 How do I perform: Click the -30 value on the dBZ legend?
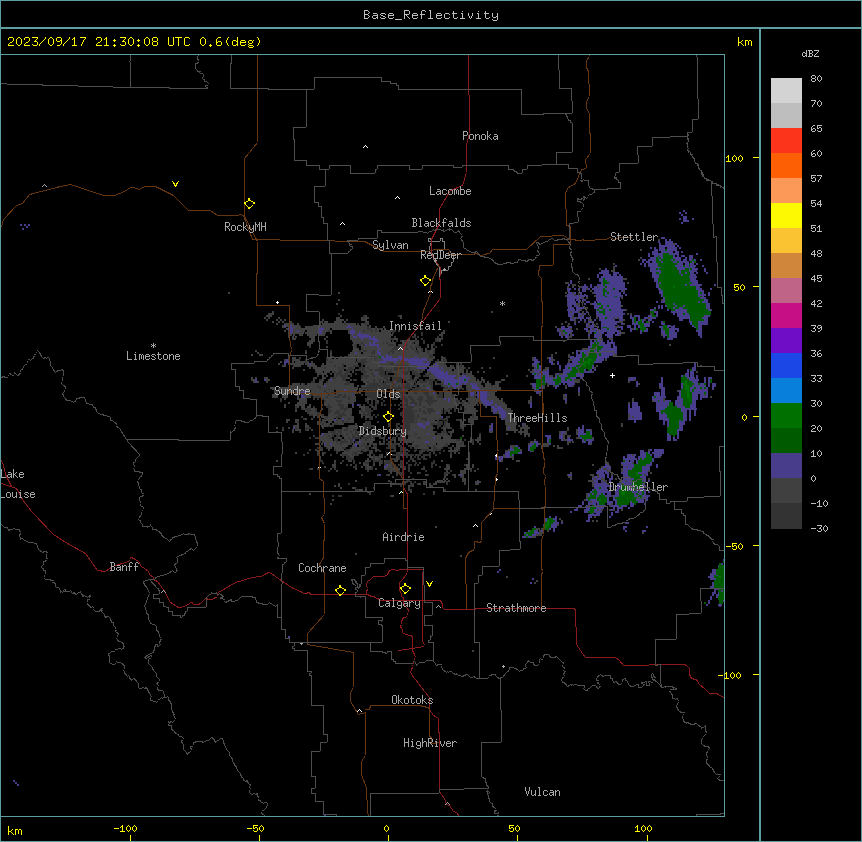tap(819, 529)
